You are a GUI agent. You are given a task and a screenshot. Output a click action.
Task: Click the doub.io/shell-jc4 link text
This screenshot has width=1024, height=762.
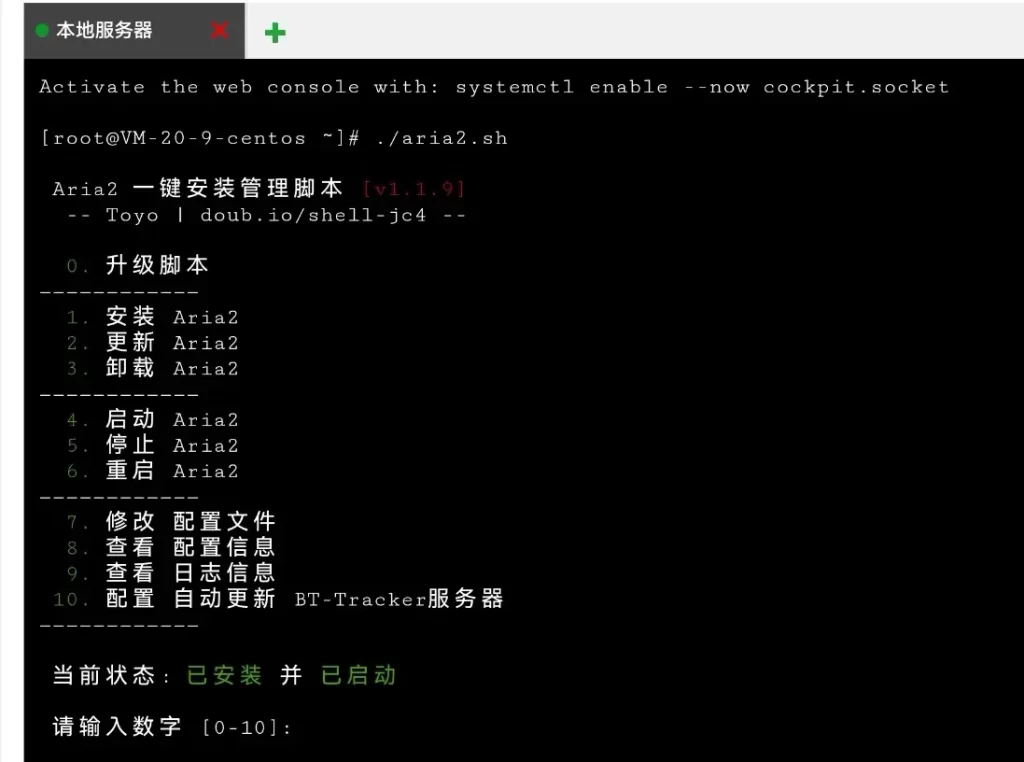(312, 214)
